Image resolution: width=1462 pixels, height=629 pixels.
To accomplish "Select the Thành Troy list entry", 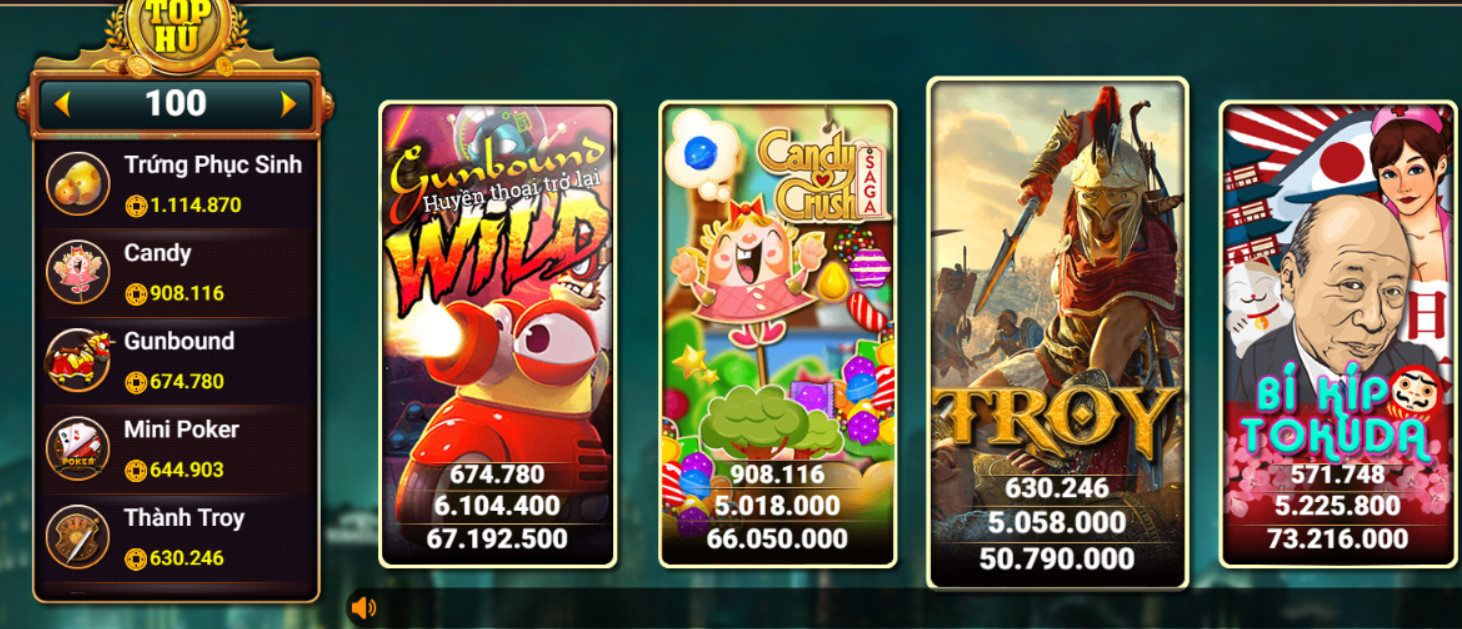I will (176, 537).
